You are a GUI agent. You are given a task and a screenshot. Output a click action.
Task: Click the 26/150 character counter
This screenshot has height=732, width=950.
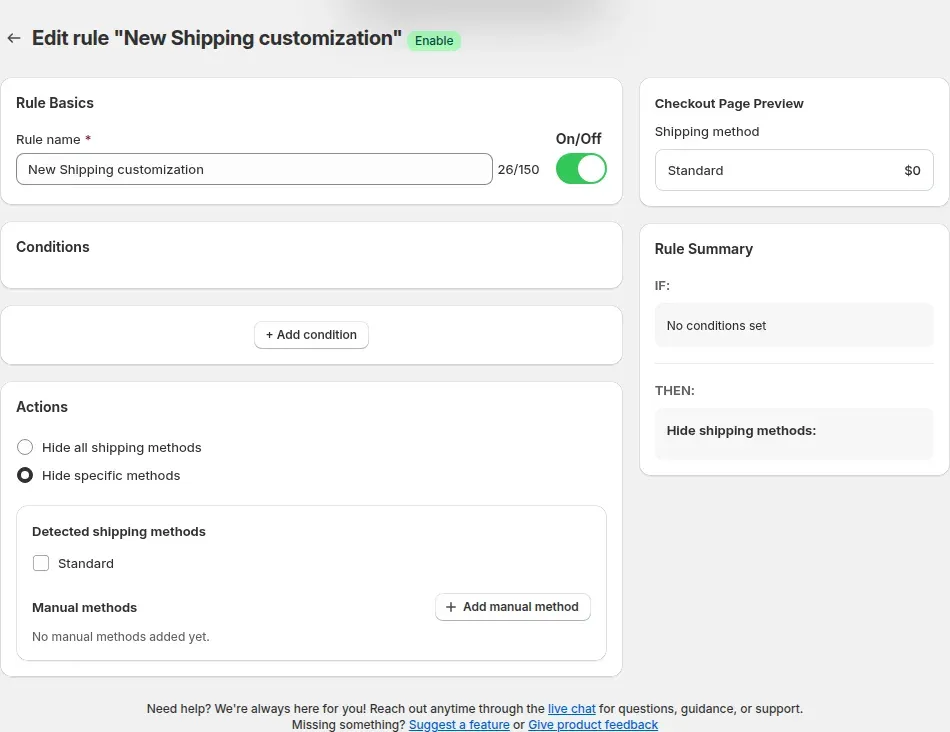pyautogui.click(x=518, y=169)
